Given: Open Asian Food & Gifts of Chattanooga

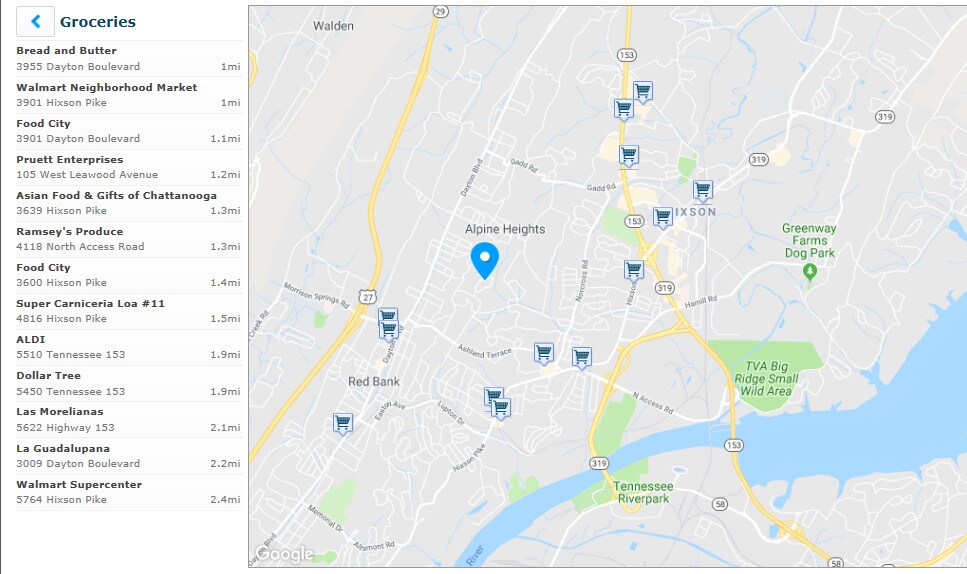Looking at the screenshot, I should 129,203.
